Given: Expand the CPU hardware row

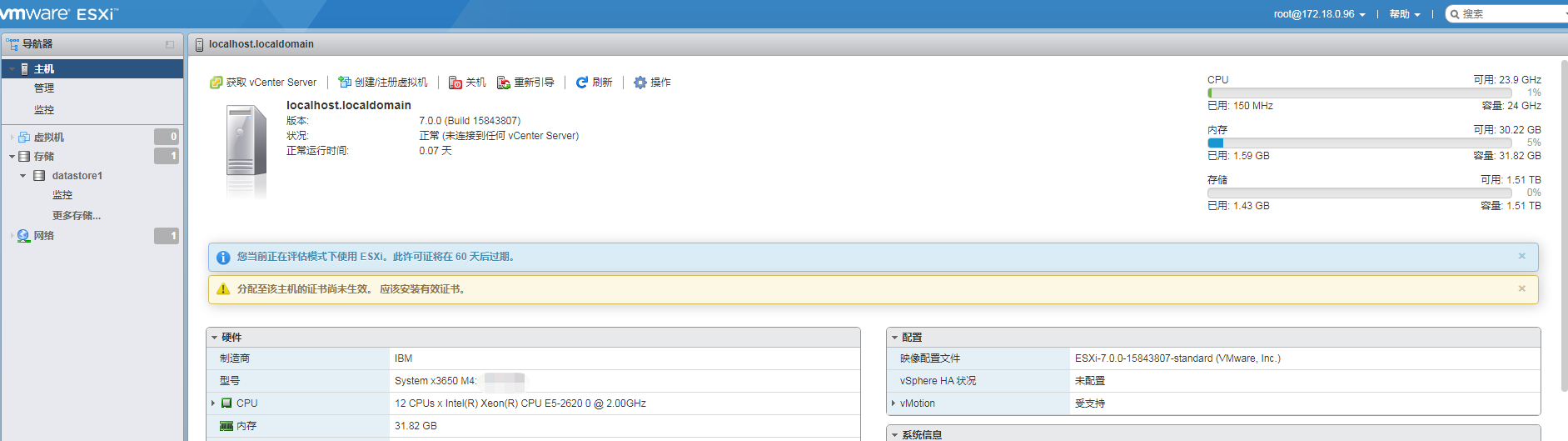Looking at the screenshot, I should 214,403.
